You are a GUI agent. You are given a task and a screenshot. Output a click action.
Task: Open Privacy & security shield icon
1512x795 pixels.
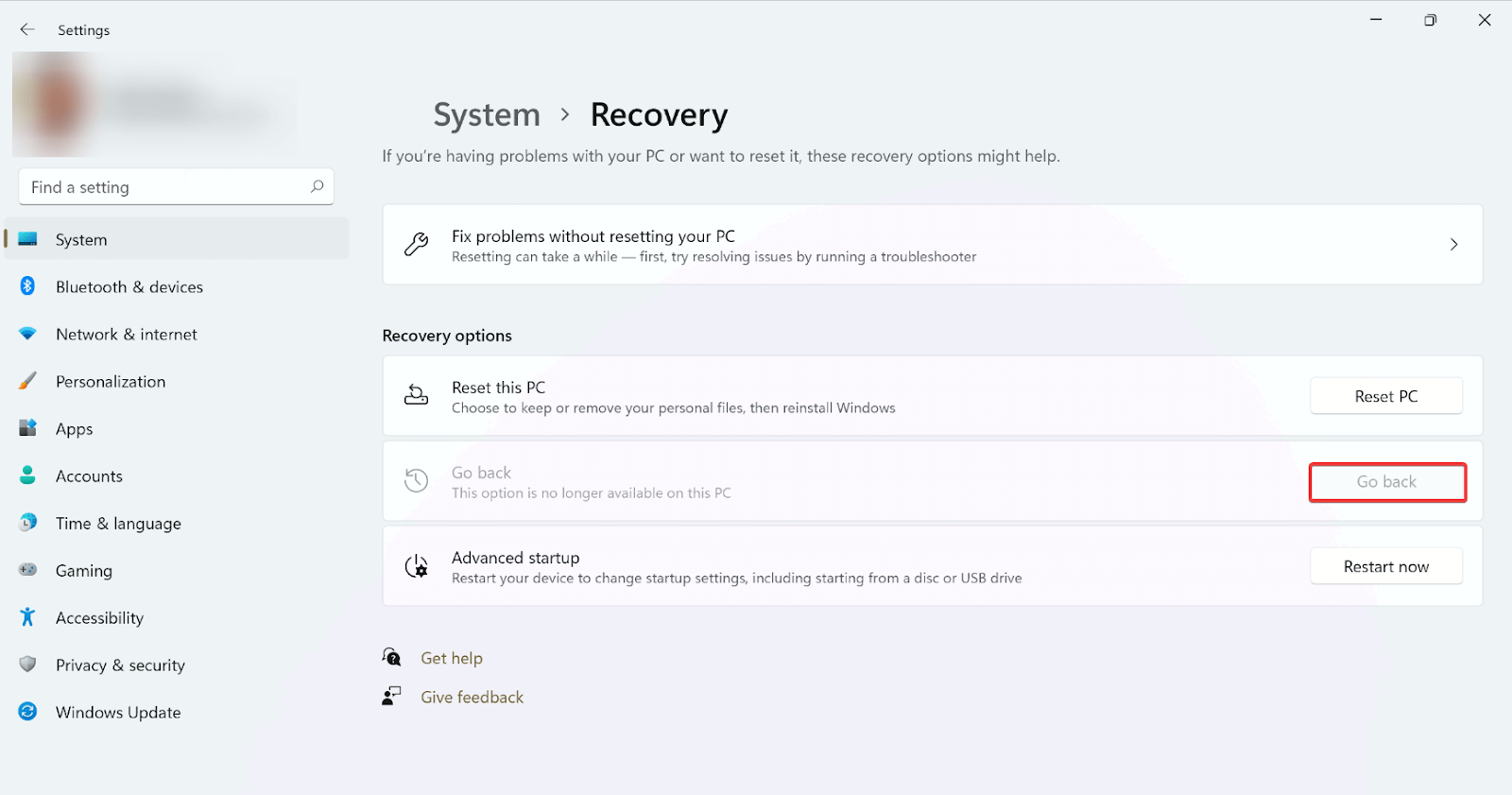[x=27, y=665]
